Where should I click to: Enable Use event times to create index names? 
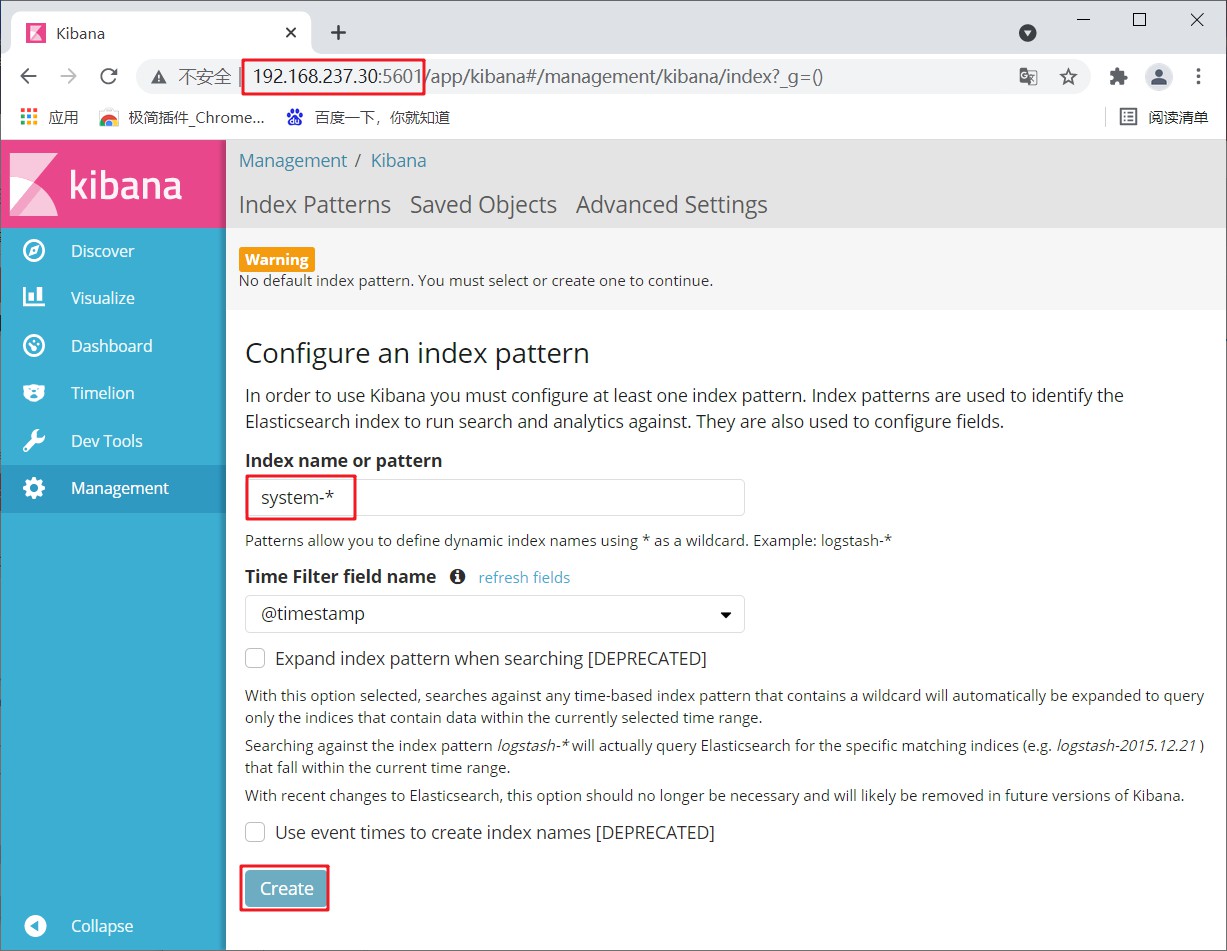[x=256, y=832]
